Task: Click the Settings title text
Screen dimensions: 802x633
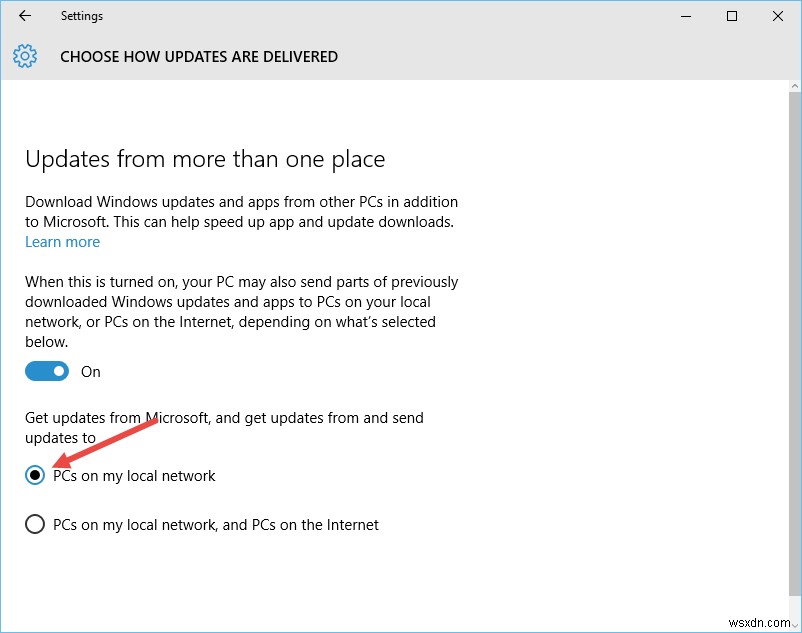Action: point(82,16)
